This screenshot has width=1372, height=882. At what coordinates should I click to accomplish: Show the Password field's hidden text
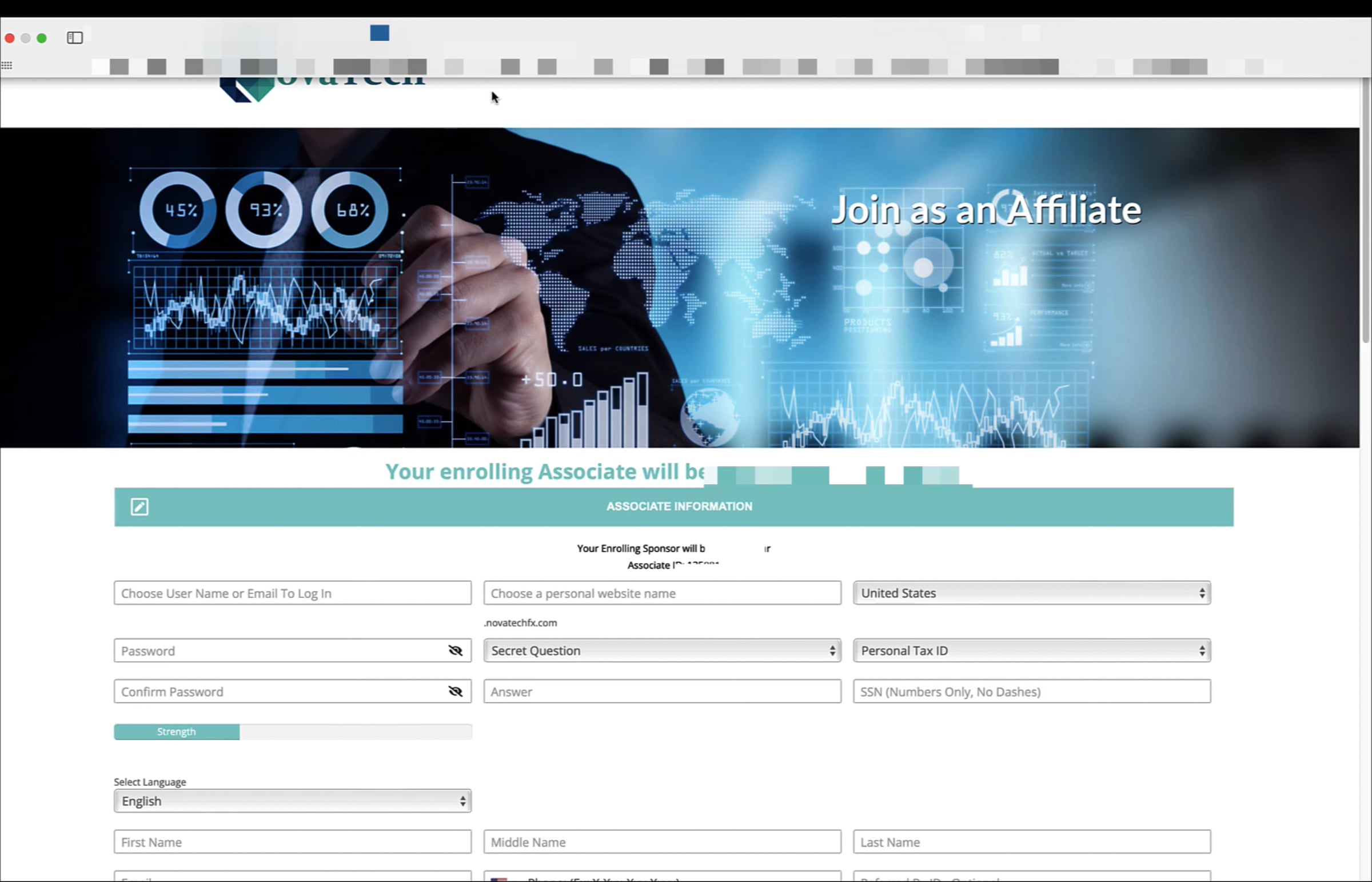455,650
